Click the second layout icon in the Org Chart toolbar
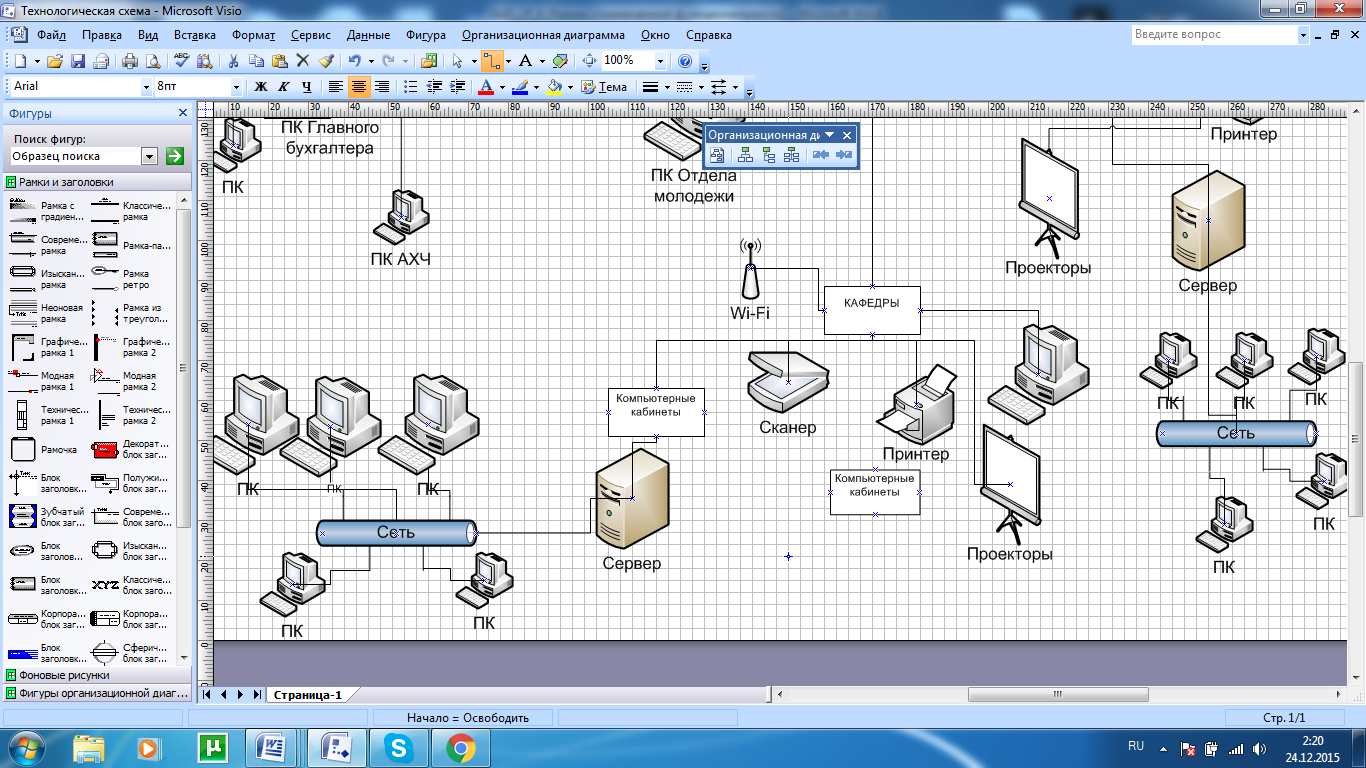 [x=769, y=155]
